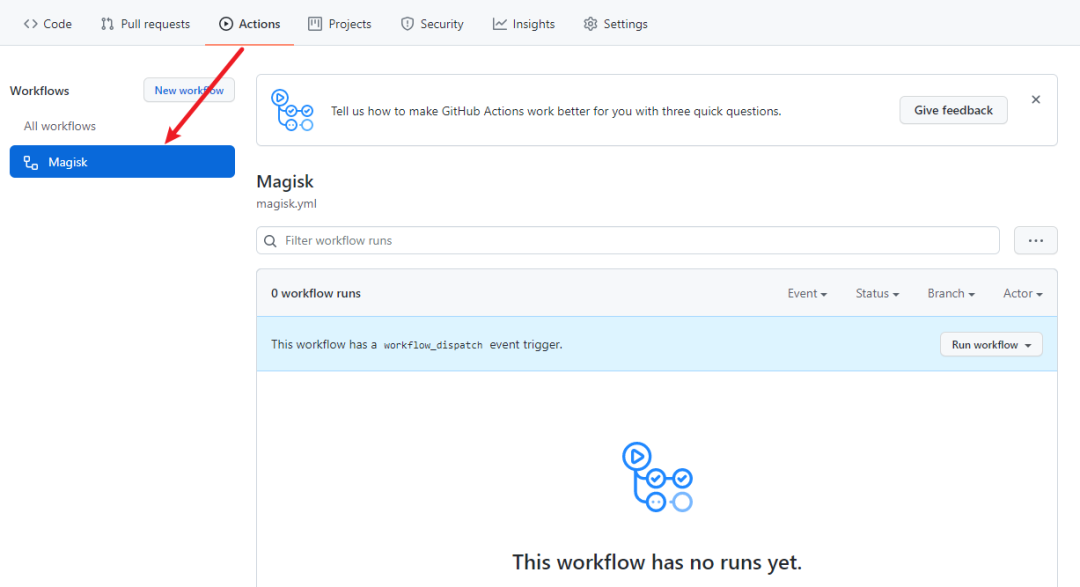This screenshot has width=1080, height=587.
Task: Switch to the Insights tab
Action: tap(523, 23)
